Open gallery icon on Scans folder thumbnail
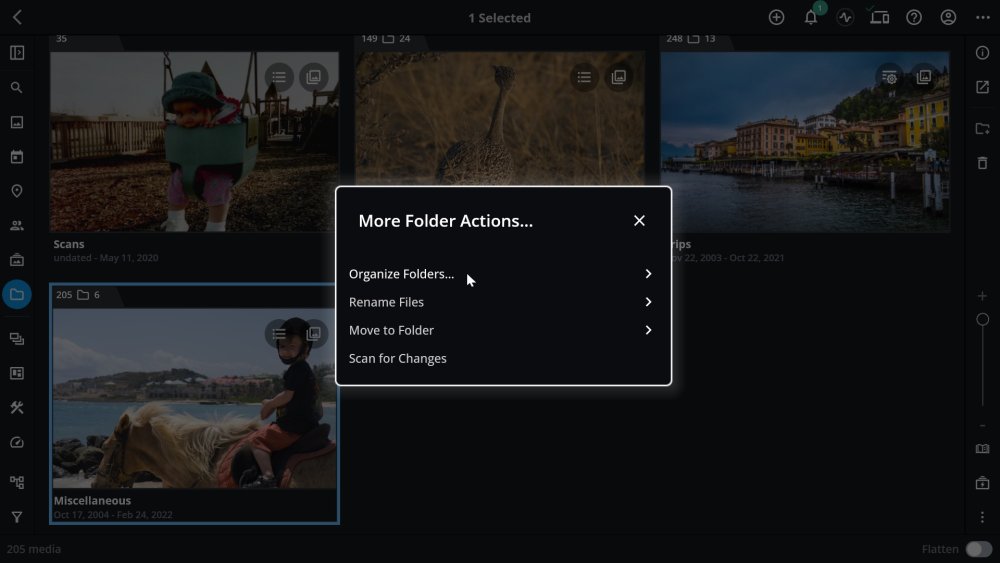The height and width of the screenshot is (563, 1000). click(x=314, y=77)
